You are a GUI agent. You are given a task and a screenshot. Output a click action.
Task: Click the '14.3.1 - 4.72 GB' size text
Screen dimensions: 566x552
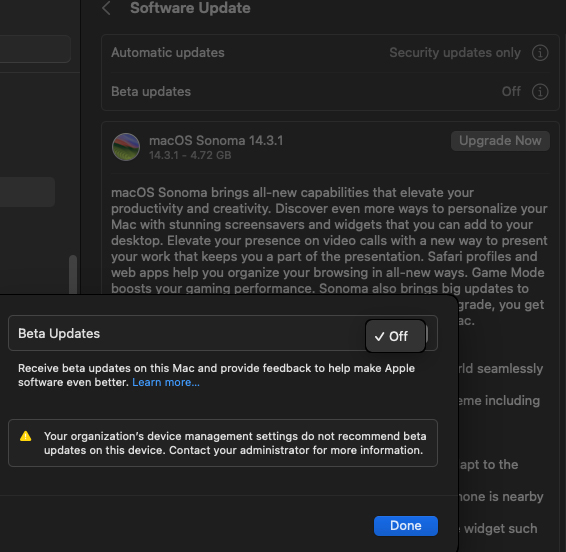190,155
